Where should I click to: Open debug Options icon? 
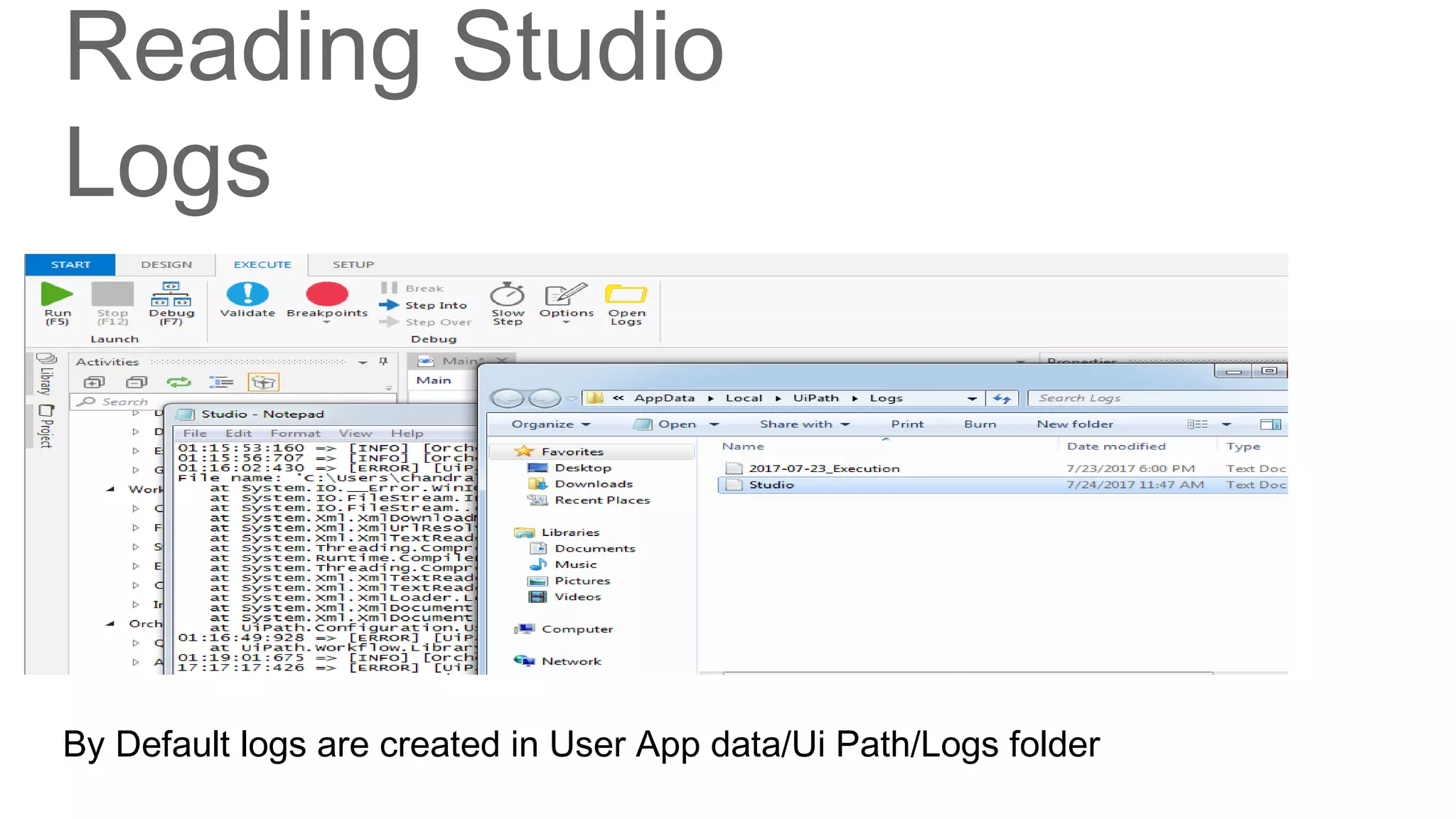tap(566, 294)
